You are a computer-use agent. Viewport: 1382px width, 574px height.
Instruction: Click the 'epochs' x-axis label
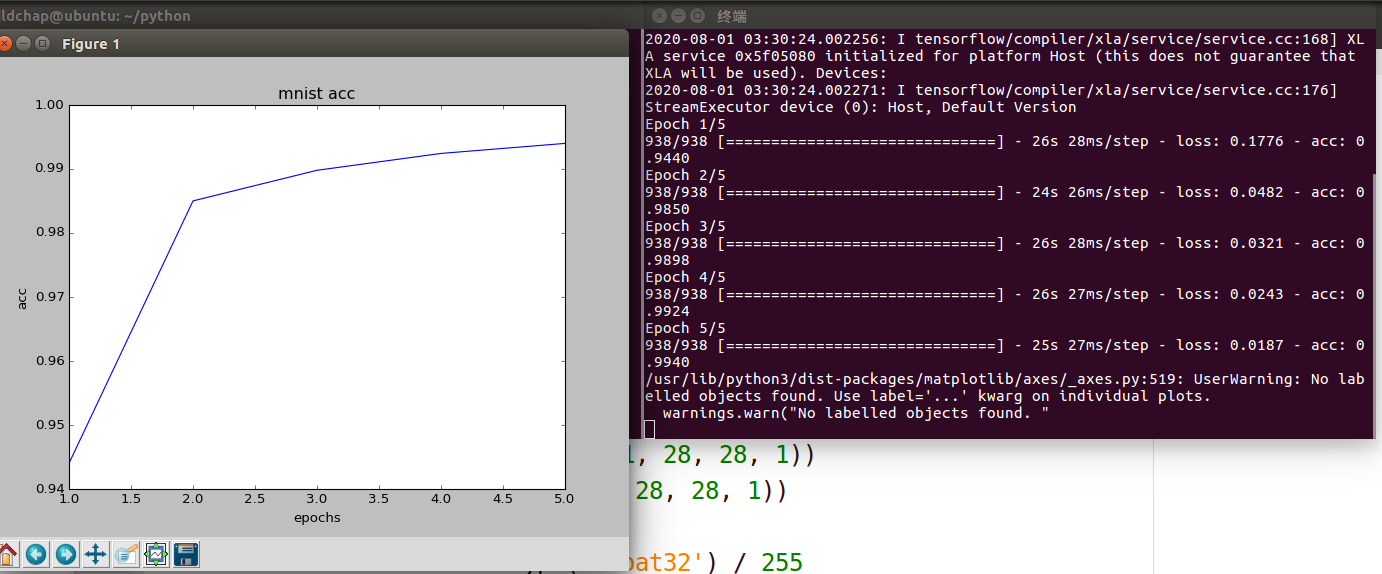tap(317, 517)
